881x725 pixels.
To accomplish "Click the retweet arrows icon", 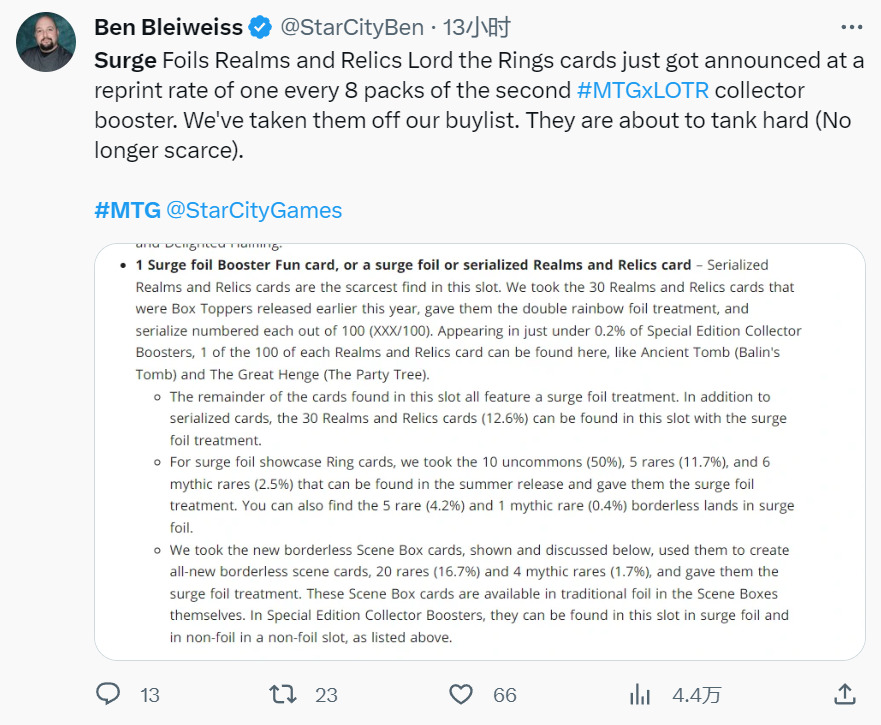I will point(284,694).
